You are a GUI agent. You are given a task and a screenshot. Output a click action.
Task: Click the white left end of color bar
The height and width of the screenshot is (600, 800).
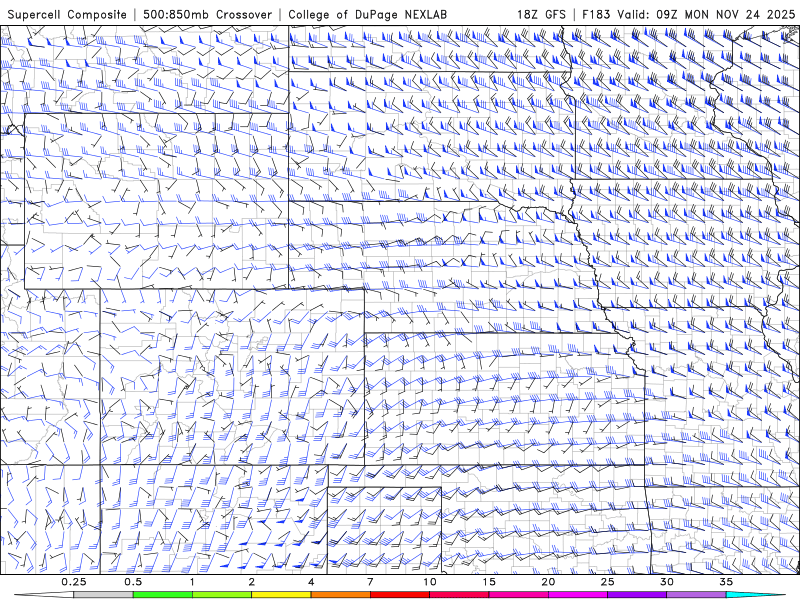click(46, 595)
